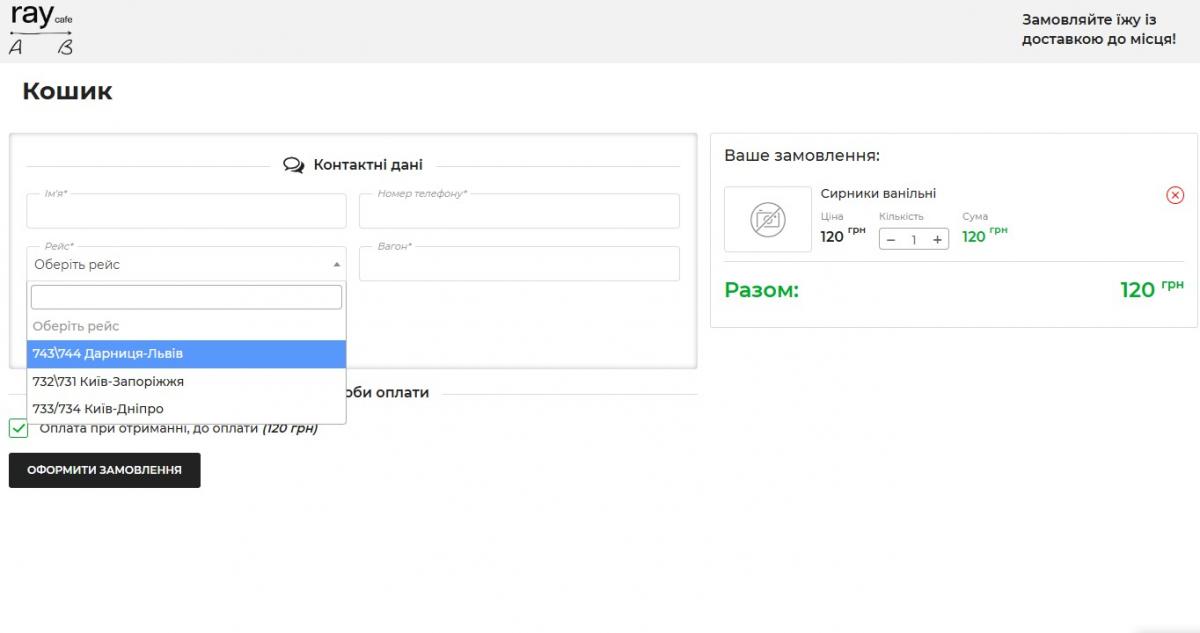Toggle the Оплата при отриманні checkbox
The image size is (1200, 633).
(19, 428)
